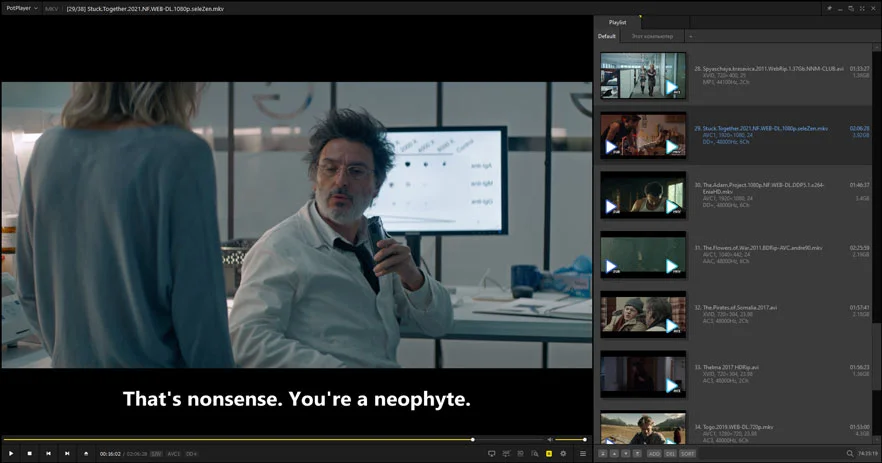Click the AVC1 video codec indicator
This screenshot has width=882, height=463.
coord(173,454)
